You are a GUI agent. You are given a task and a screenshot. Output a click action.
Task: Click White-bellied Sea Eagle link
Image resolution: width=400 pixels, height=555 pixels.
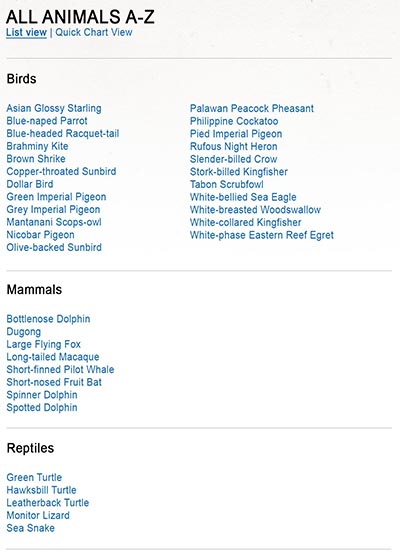243,197
